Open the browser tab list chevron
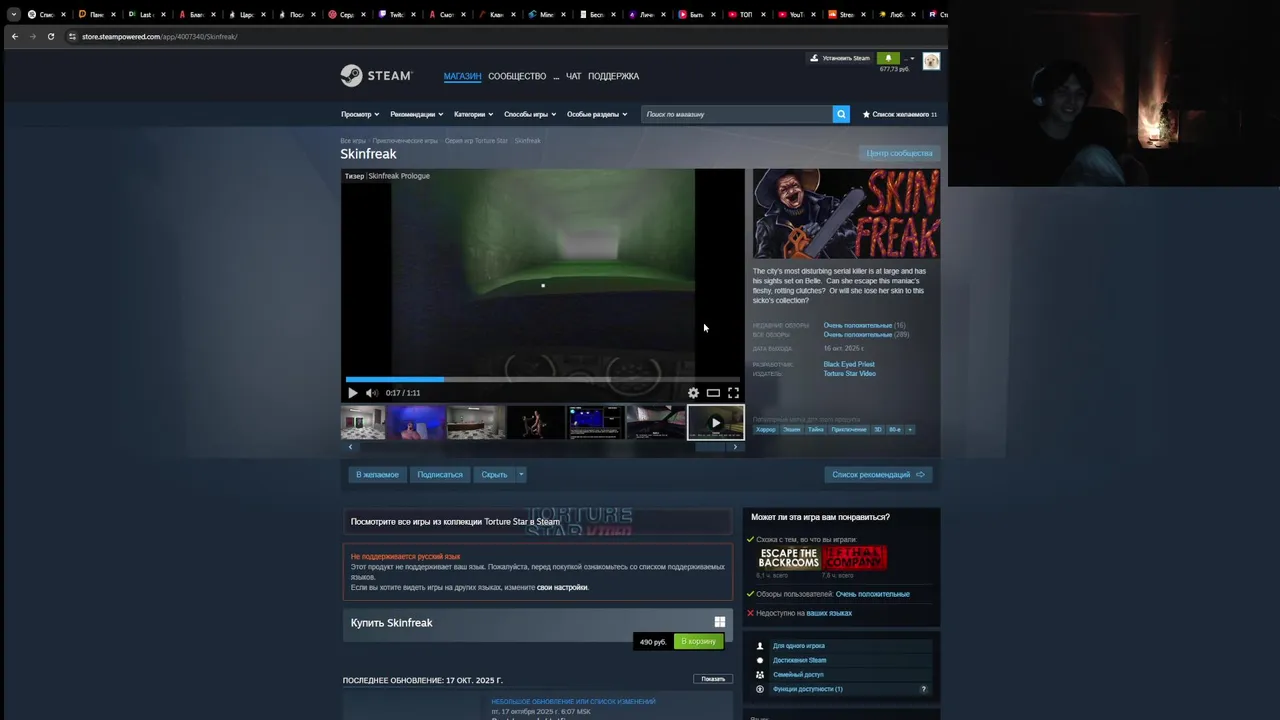Viewport: 1280px width, 720px height. (x=13, y=15)
